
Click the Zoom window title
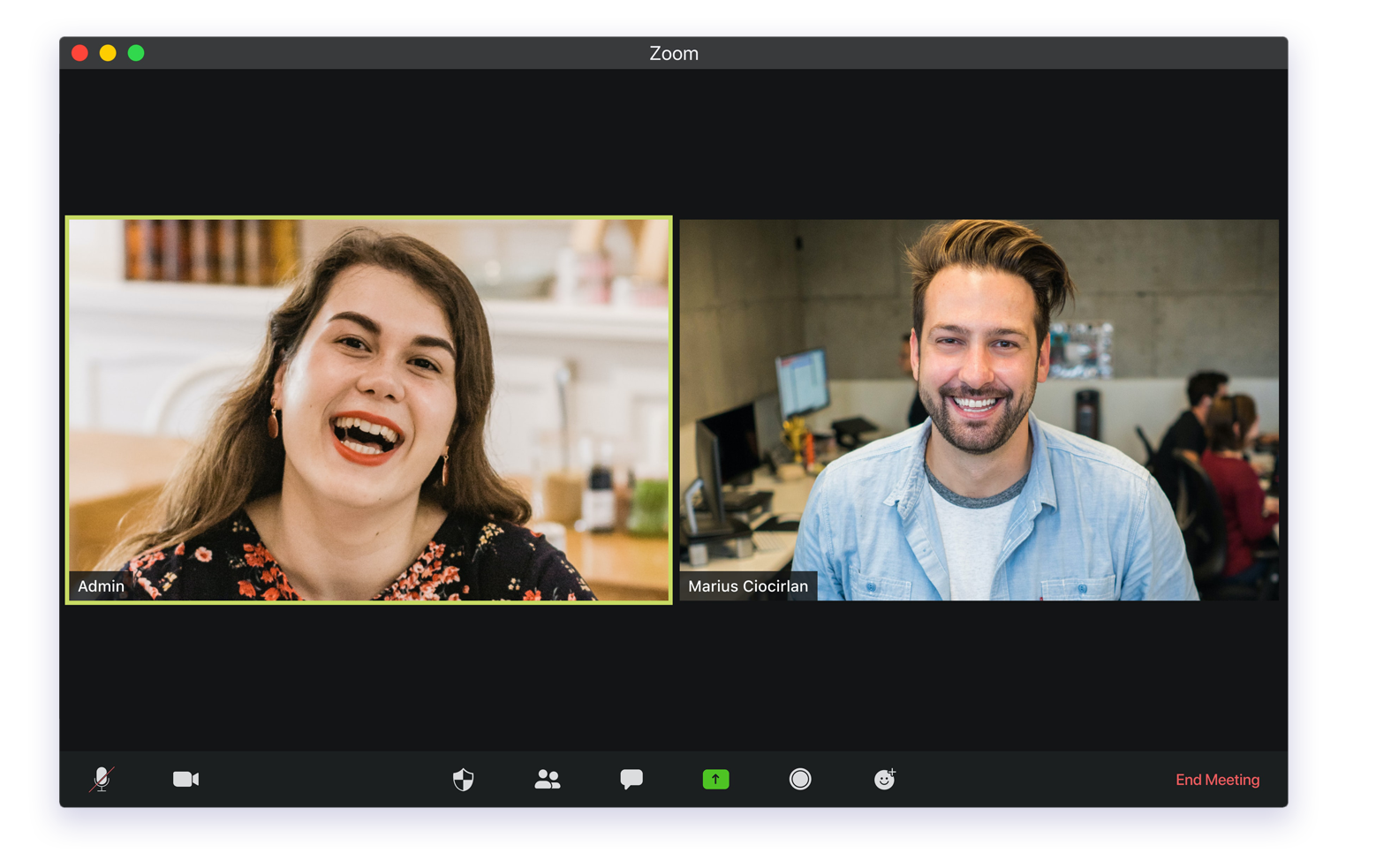click(674, 53)
